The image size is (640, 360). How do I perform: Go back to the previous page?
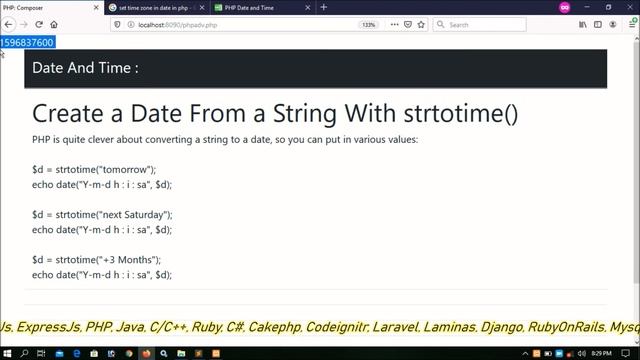click(9, 24)
